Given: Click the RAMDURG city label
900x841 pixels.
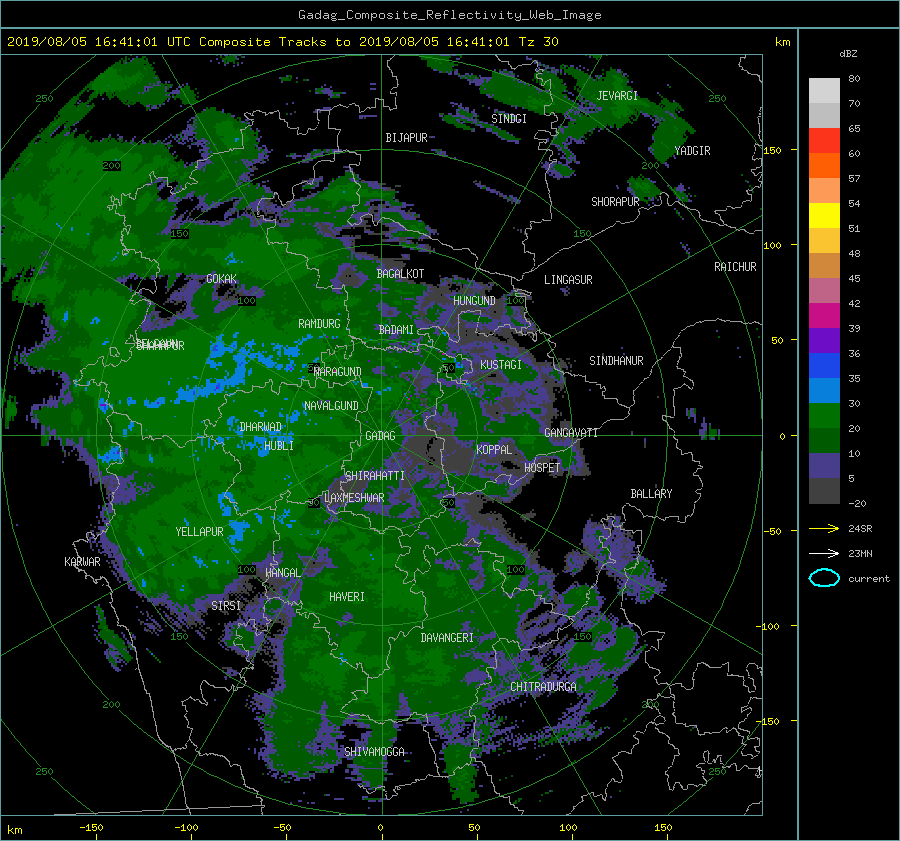Looking at the screenshot, I should (319, 324).
